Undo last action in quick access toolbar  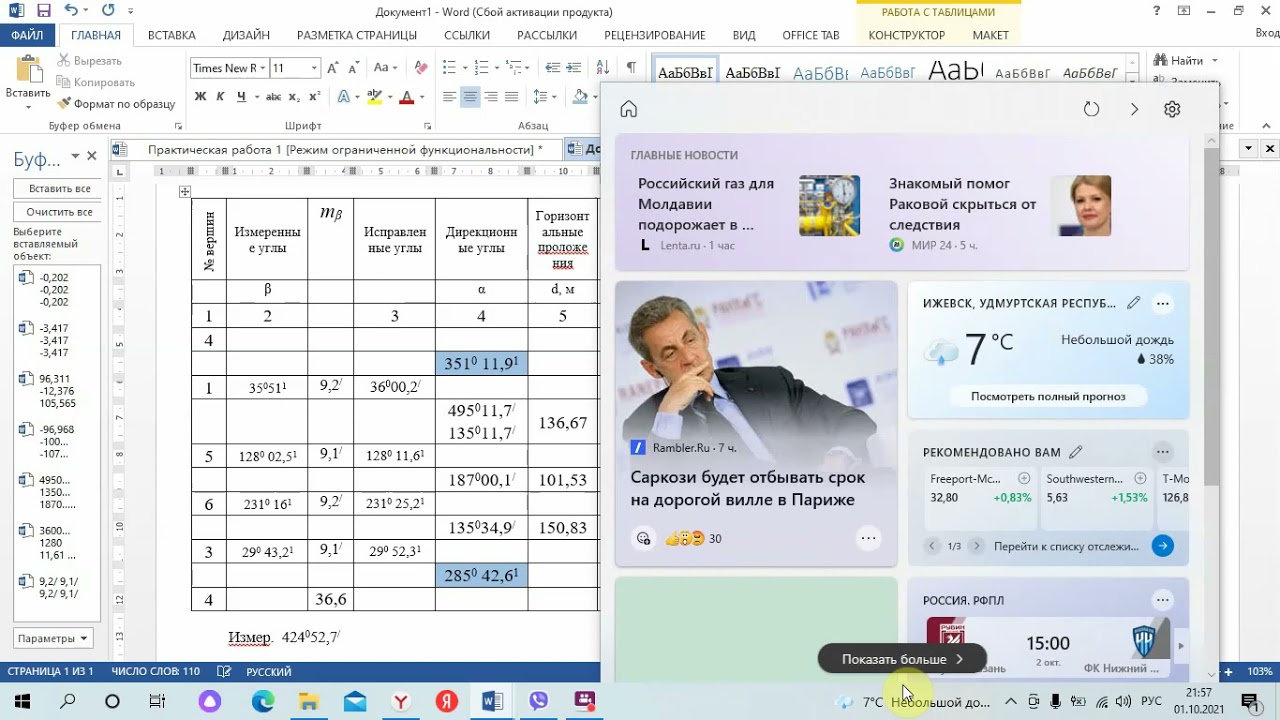71,11
